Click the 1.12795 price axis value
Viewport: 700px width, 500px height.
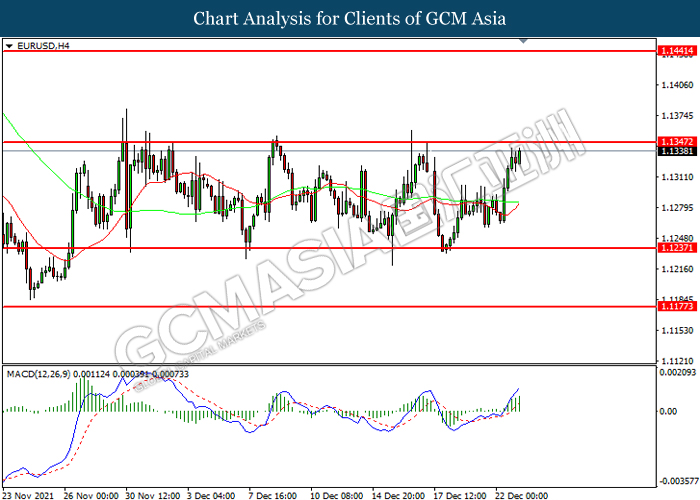[x=677, y=208]
